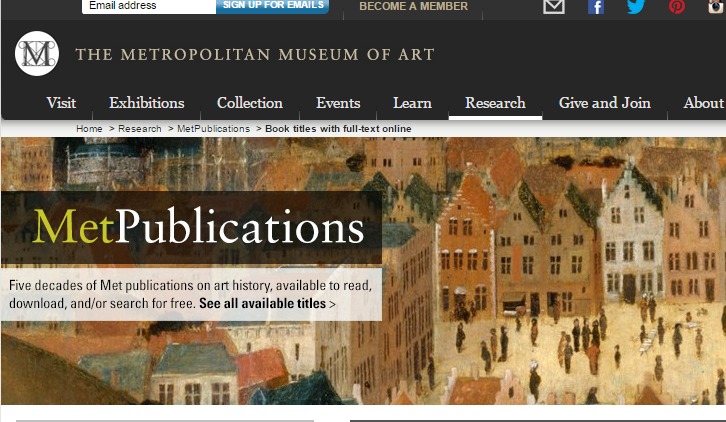Image resolution: width=726 pixels, height=422 pixels.
Task: Open the Become a Member link
Action: pos(413,6)
